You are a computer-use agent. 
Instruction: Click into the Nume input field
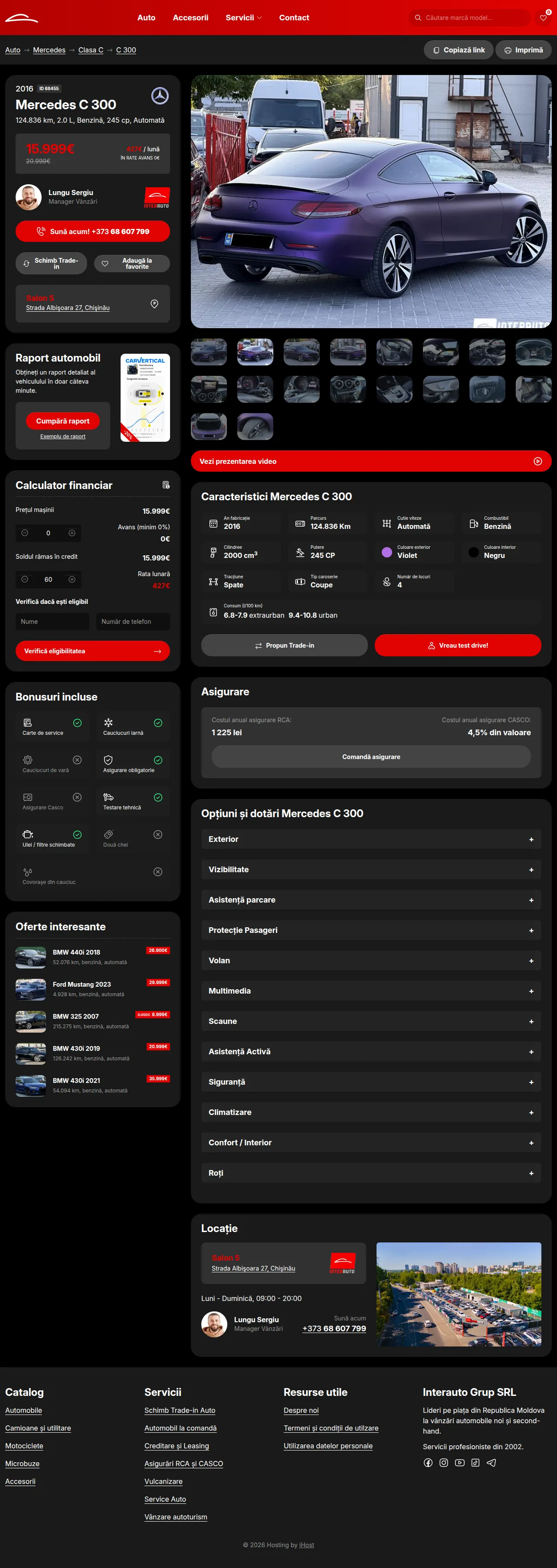click(x=52, y=622)
